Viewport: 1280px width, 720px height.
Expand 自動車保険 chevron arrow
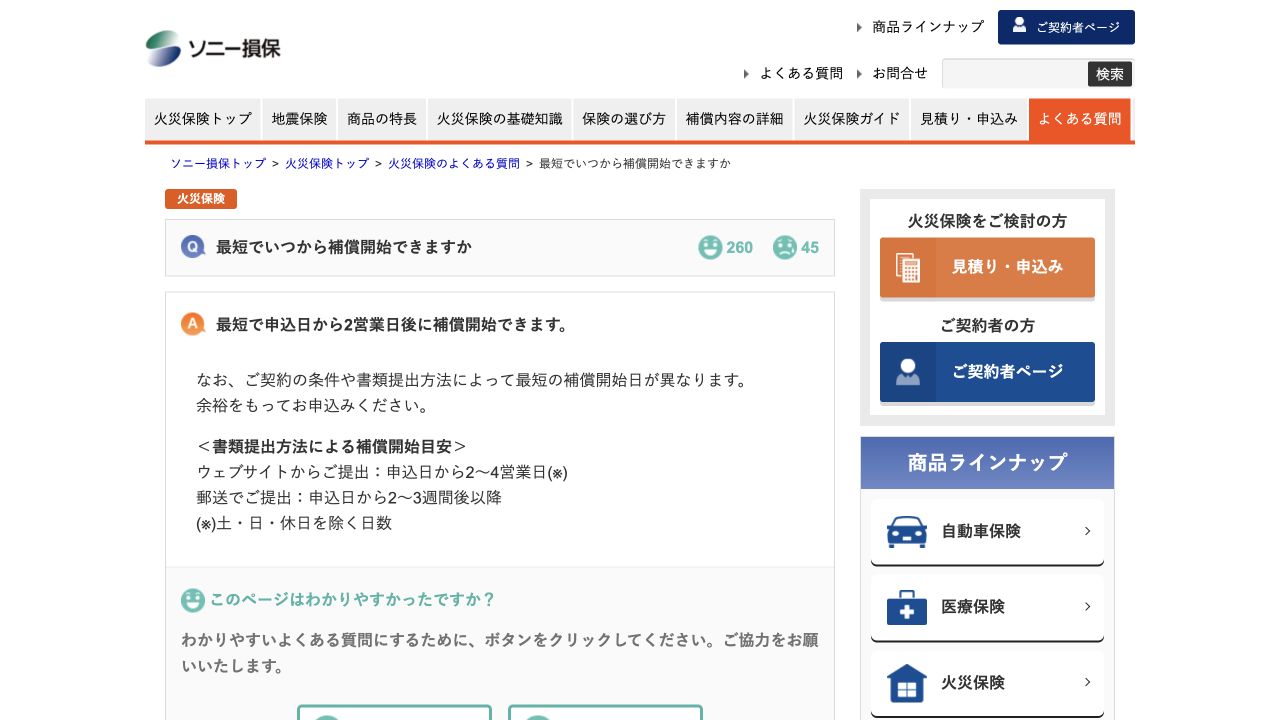[1087, 531]
